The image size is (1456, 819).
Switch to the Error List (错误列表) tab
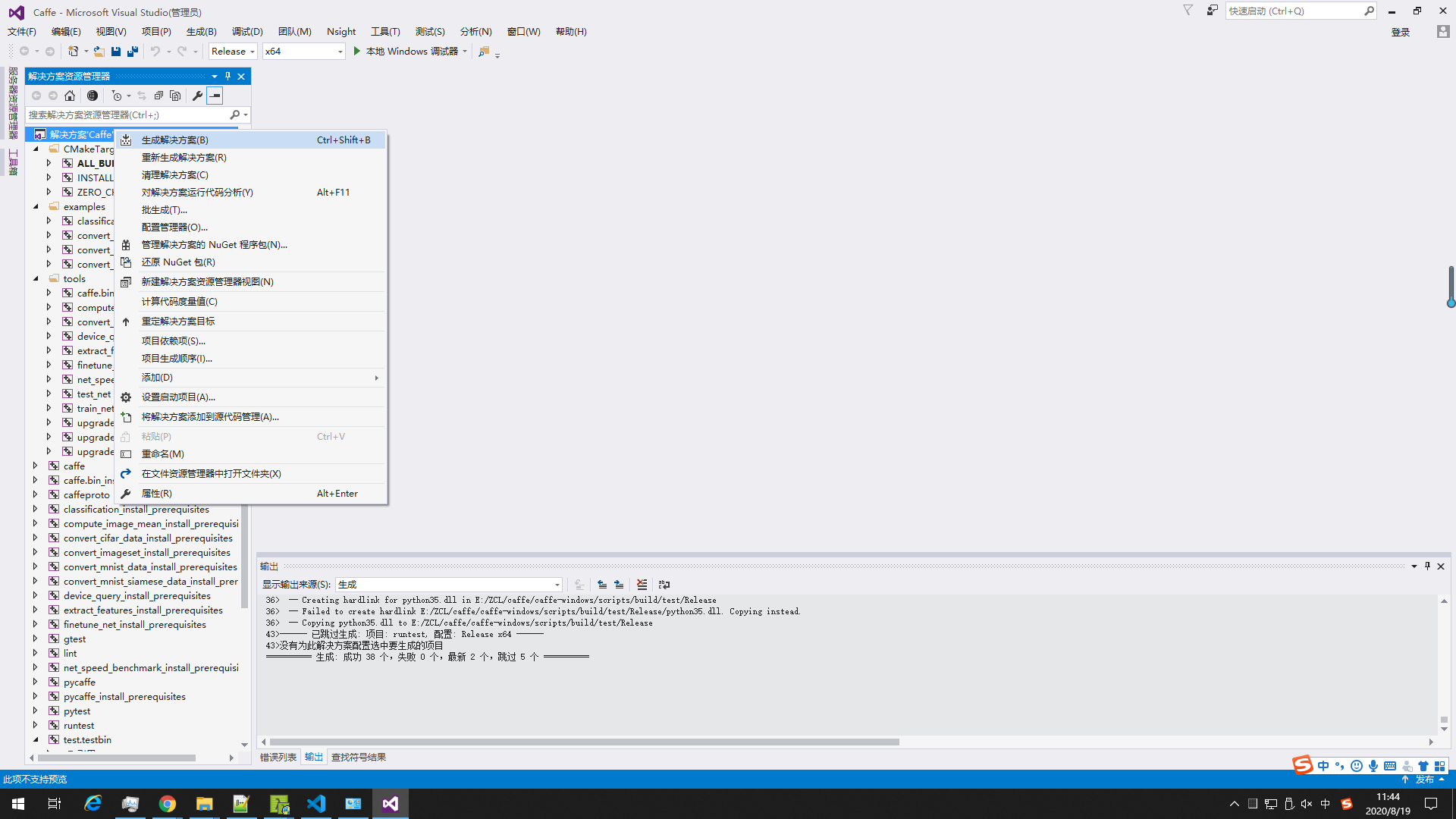pyautogui.click(x=278, y=757)
